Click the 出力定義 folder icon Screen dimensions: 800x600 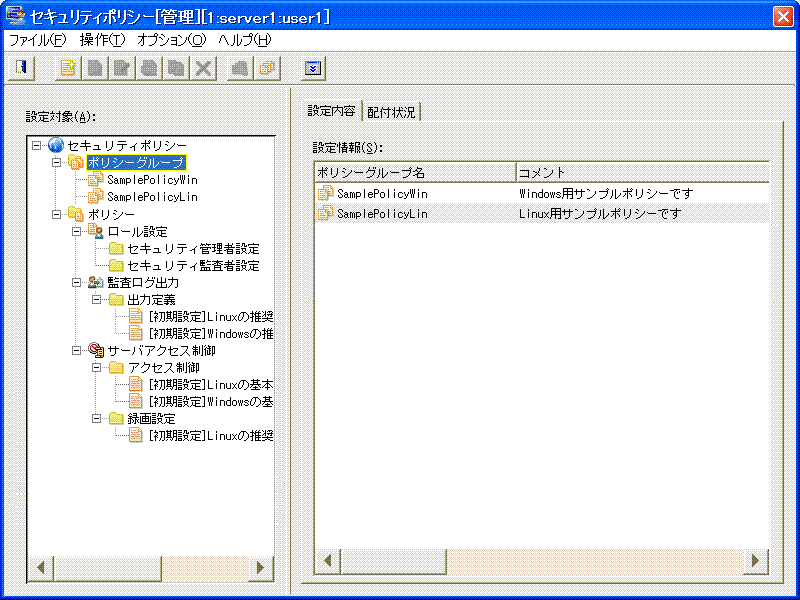click(x=116, y=299)
